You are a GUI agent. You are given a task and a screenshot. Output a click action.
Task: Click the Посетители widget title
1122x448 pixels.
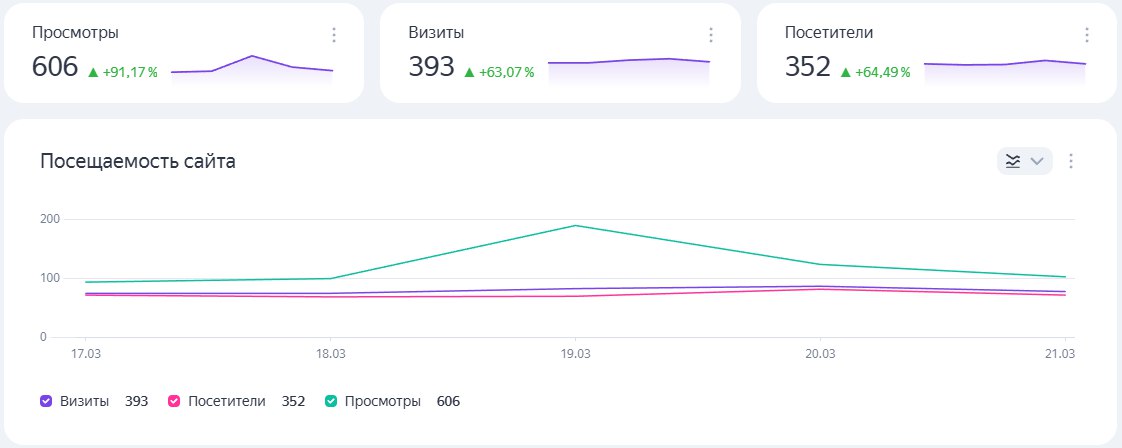click(829, 32)
